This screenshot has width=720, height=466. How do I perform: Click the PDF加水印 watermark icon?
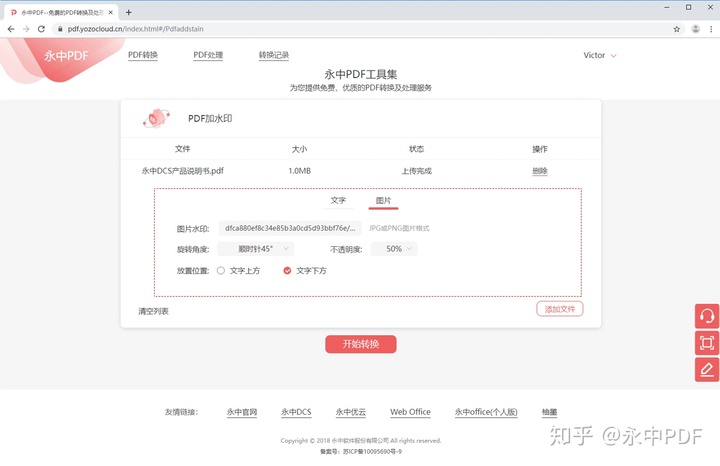click(156, 118)
